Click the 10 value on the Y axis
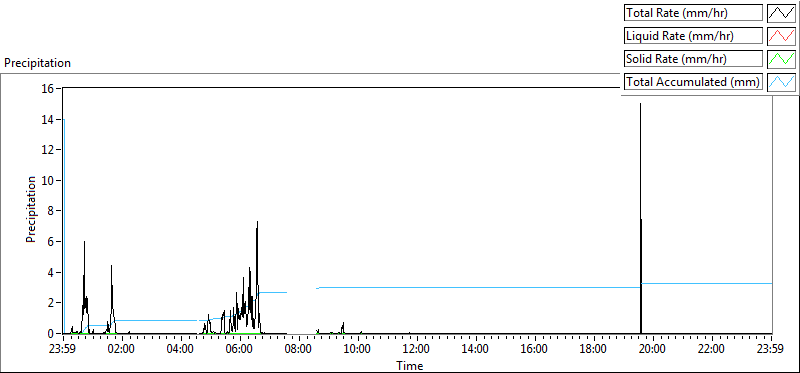Screen dimensions: 800x373 (x=49, y=180)
